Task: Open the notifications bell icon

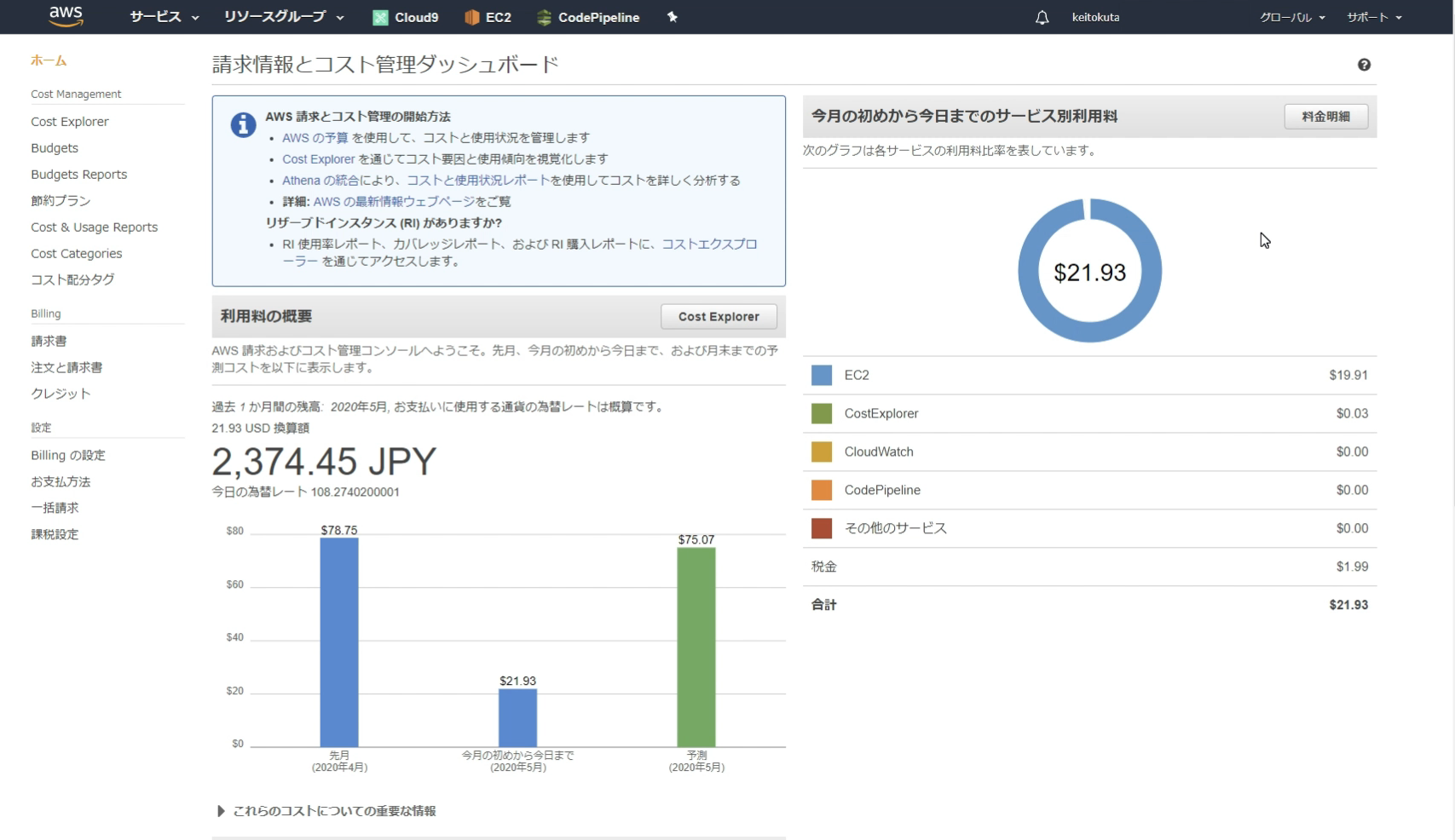Action: coord(1042,17)
